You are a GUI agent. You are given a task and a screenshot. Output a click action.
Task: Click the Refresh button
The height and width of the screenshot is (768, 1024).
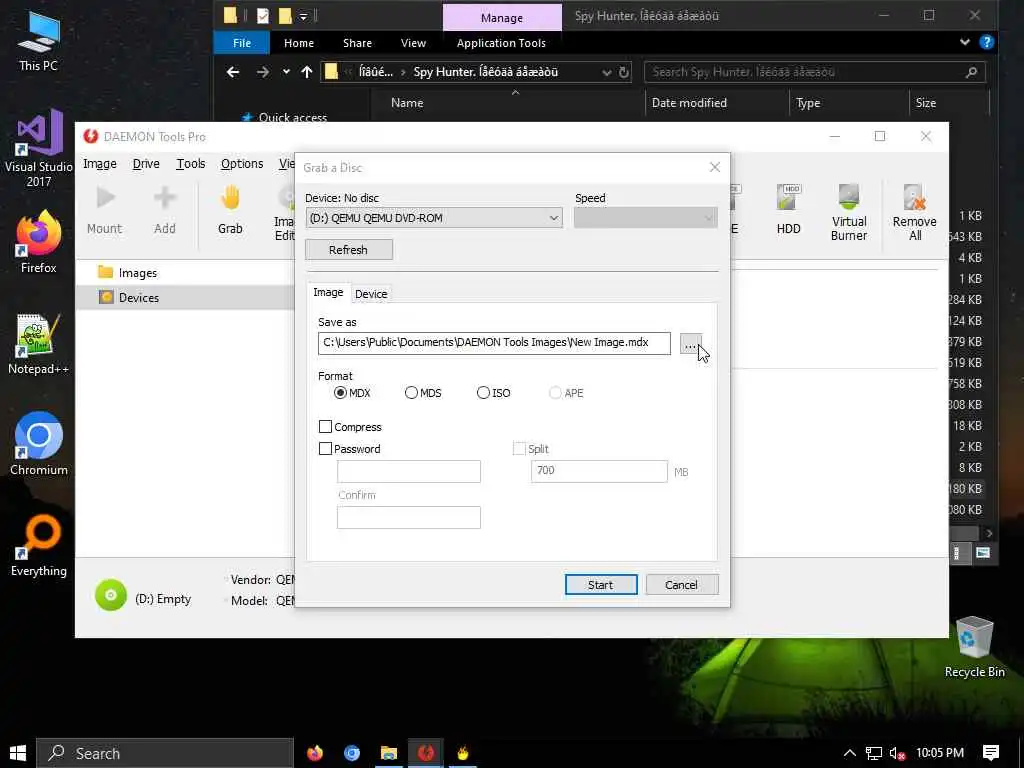point(348,249)
